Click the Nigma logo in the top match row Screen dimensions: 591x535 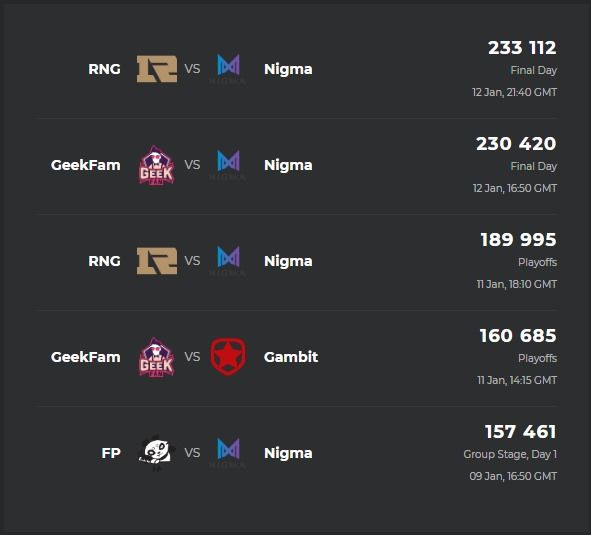[x=228, y=69]
